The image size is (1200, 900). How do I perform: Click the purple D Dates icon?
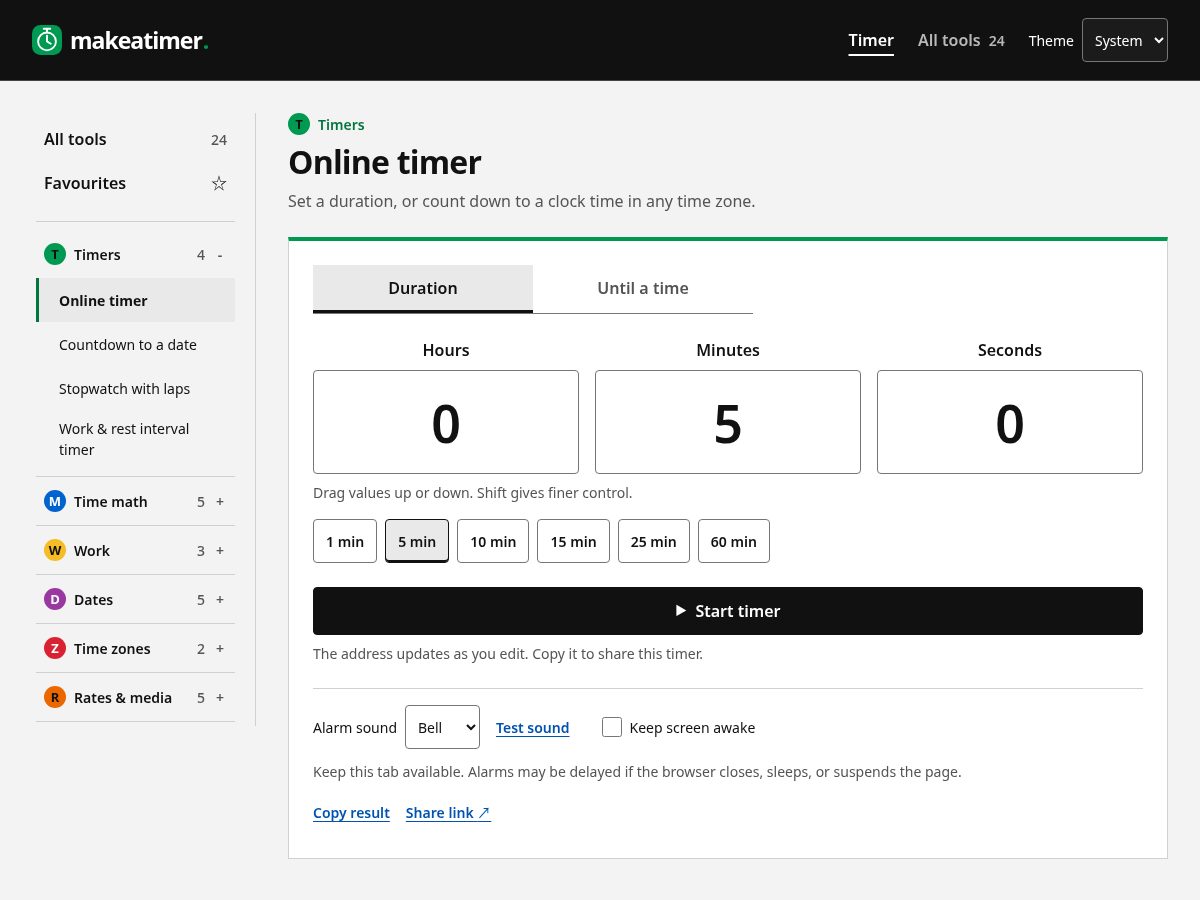(55, 599)
